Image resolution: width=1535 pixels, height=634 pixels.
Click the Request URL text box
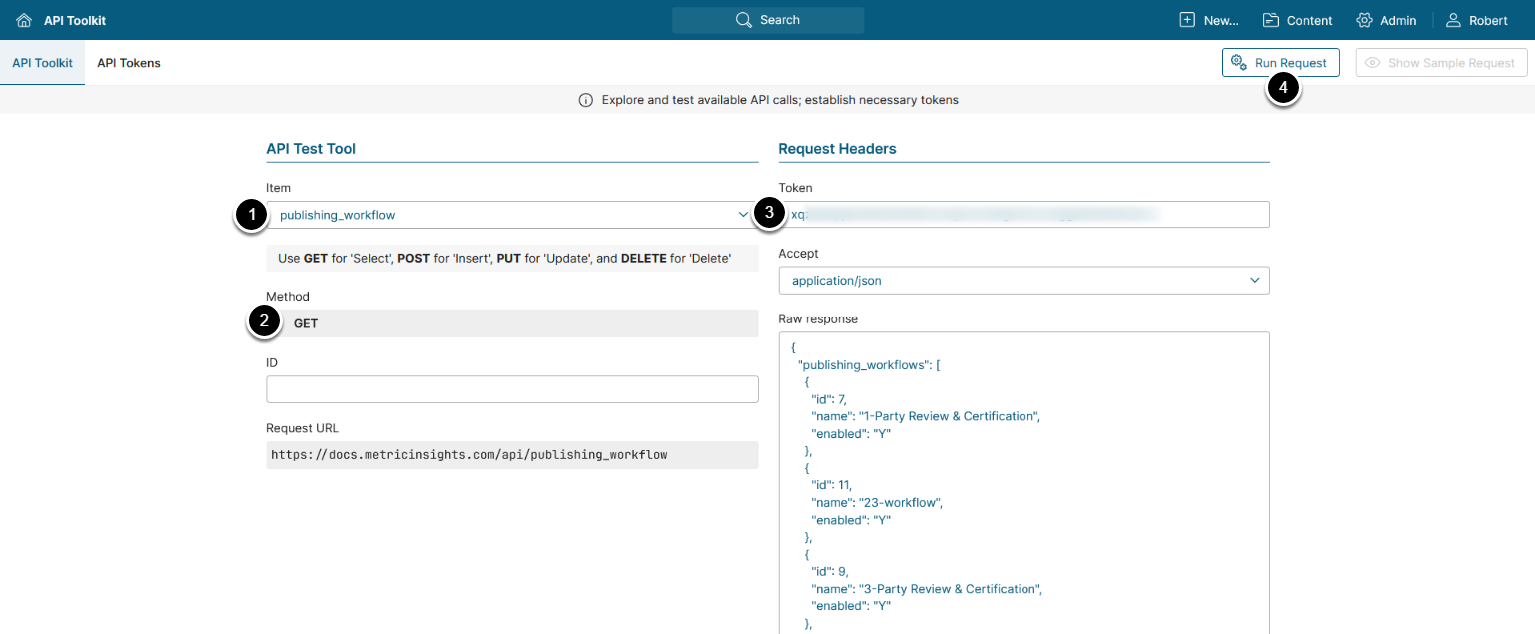[x=512, y=455]
